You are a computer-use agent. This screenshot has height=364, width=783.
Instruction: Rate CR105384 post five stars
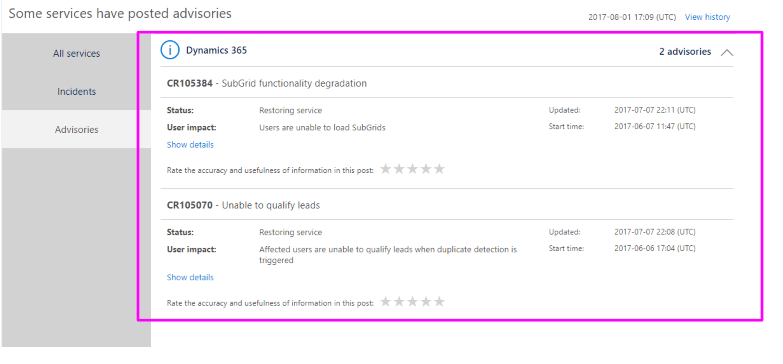(439, 169)
